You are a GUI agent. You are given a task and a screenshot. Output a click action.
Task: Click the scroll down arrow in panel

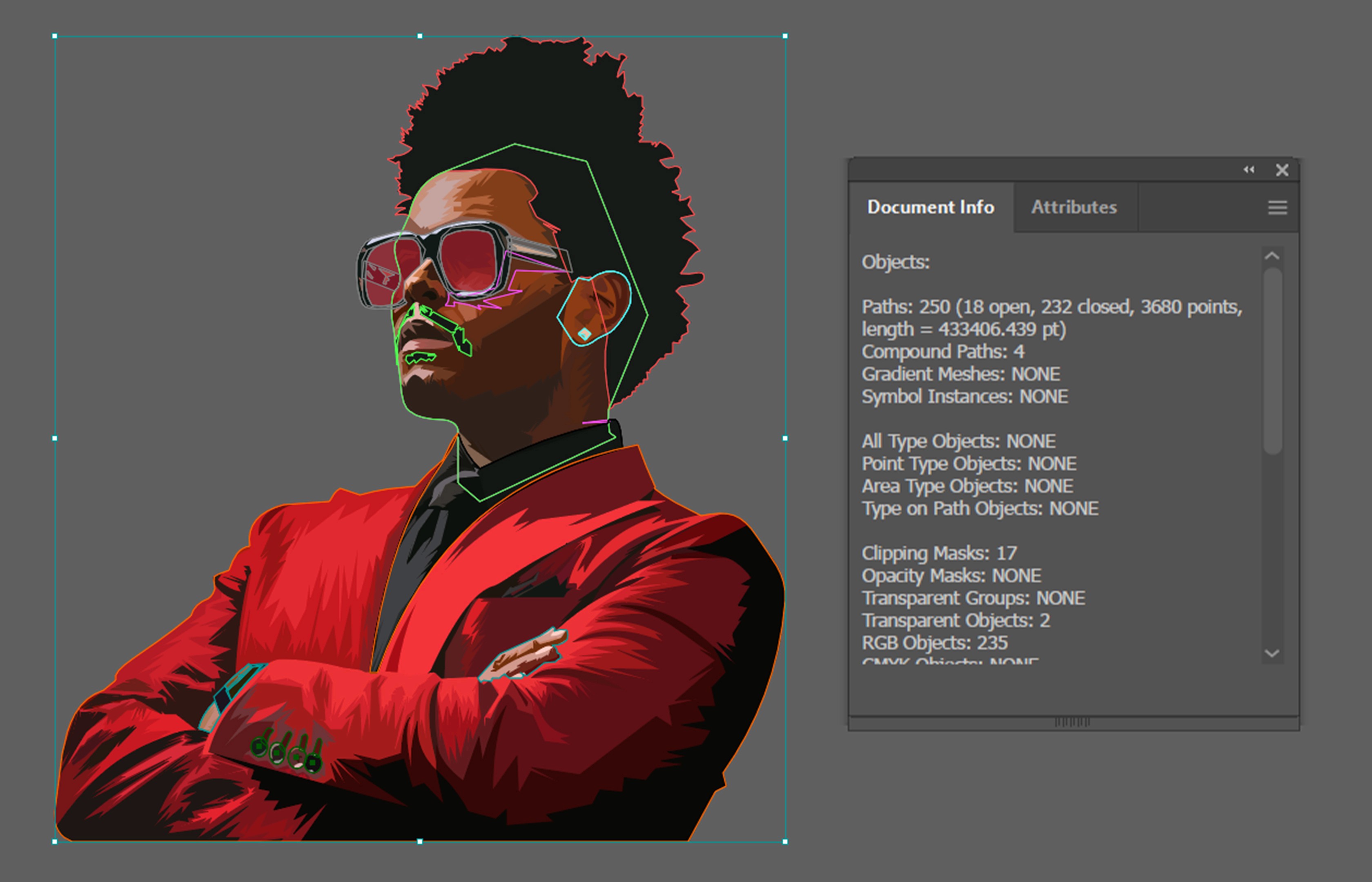tap(1272, 653)
